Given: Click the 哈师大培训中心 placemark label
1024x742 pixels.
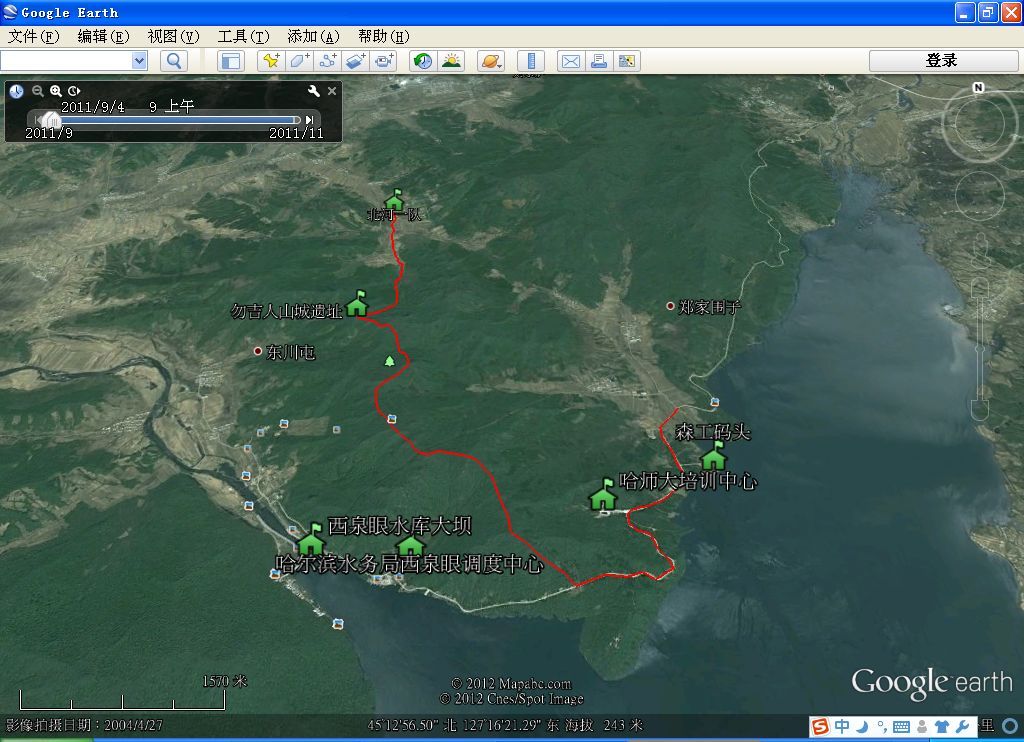Looking at the screenshot, I should point(688,481).
